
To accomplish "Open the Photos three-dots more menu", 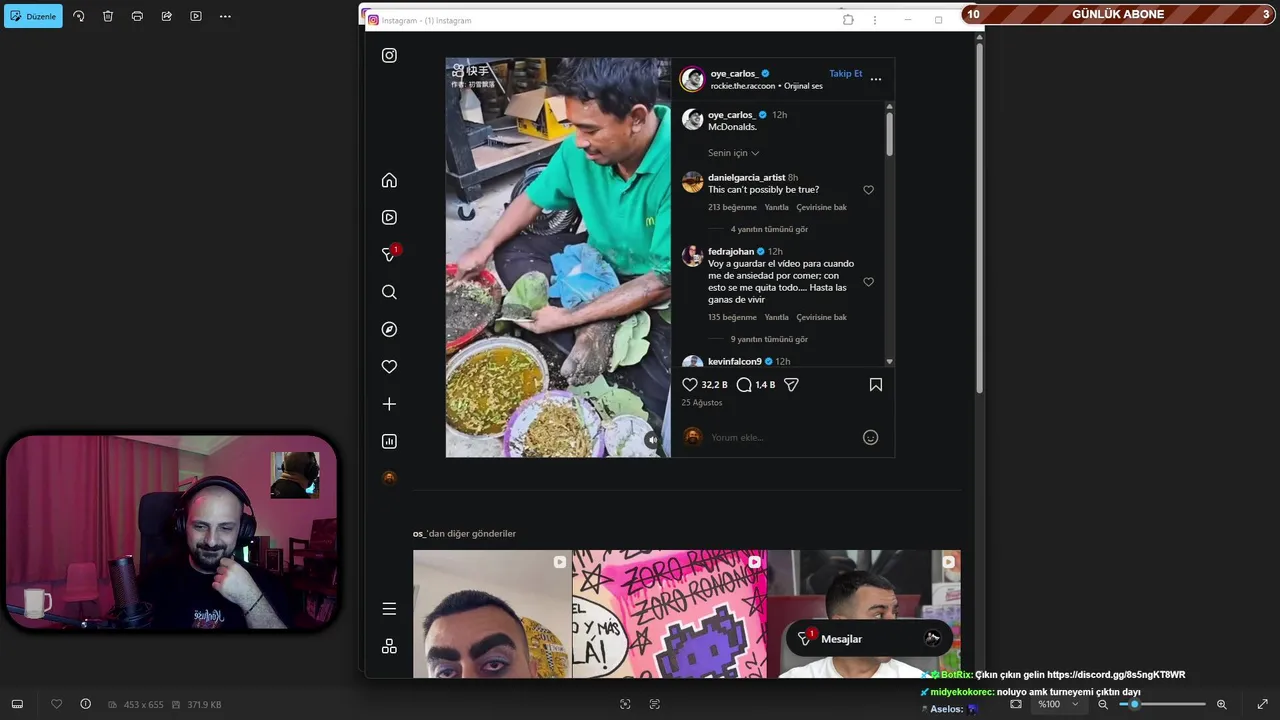I will tap(225, 16).
